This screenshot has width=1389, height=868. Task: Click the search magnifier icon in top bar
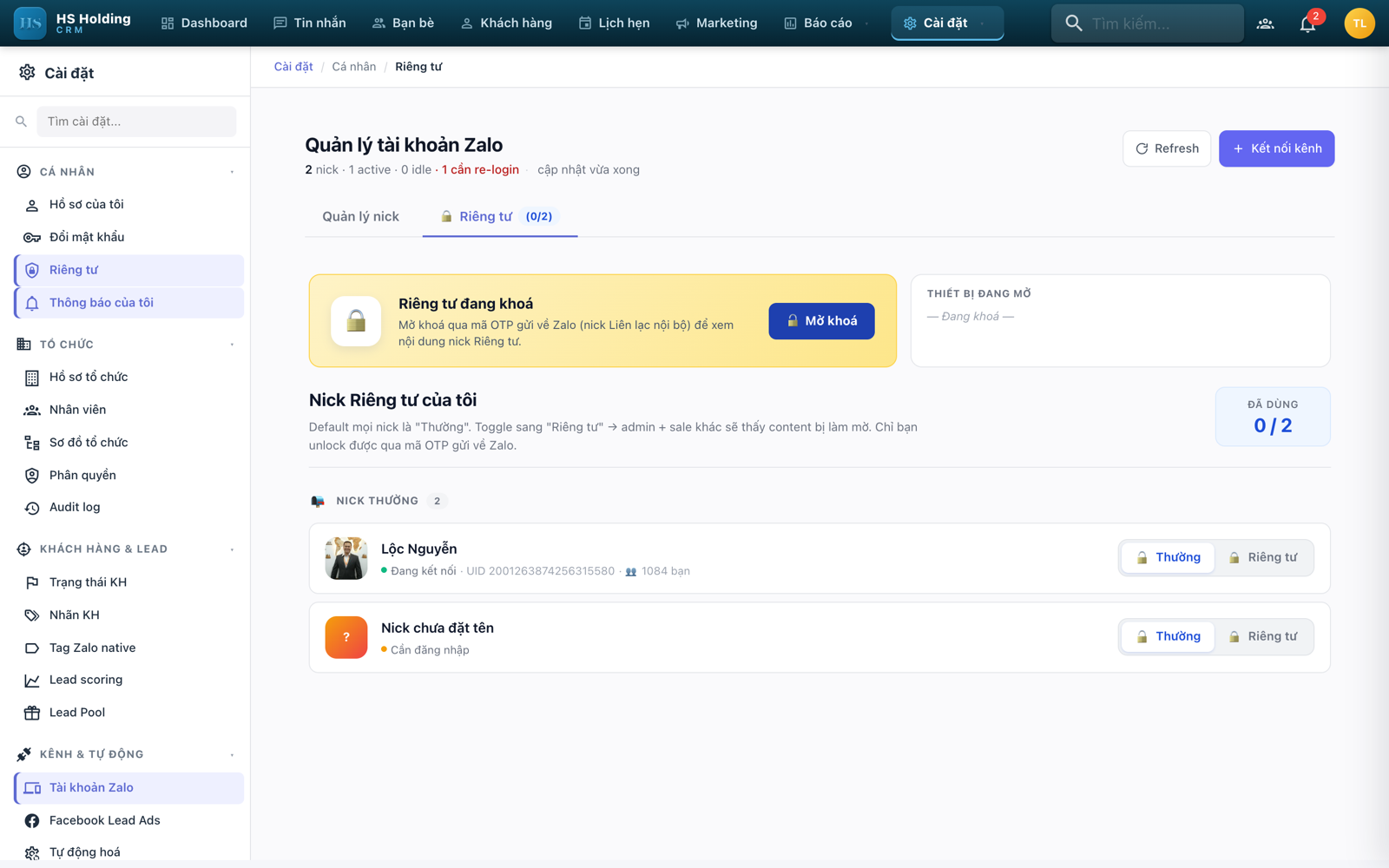(1074, 23)
